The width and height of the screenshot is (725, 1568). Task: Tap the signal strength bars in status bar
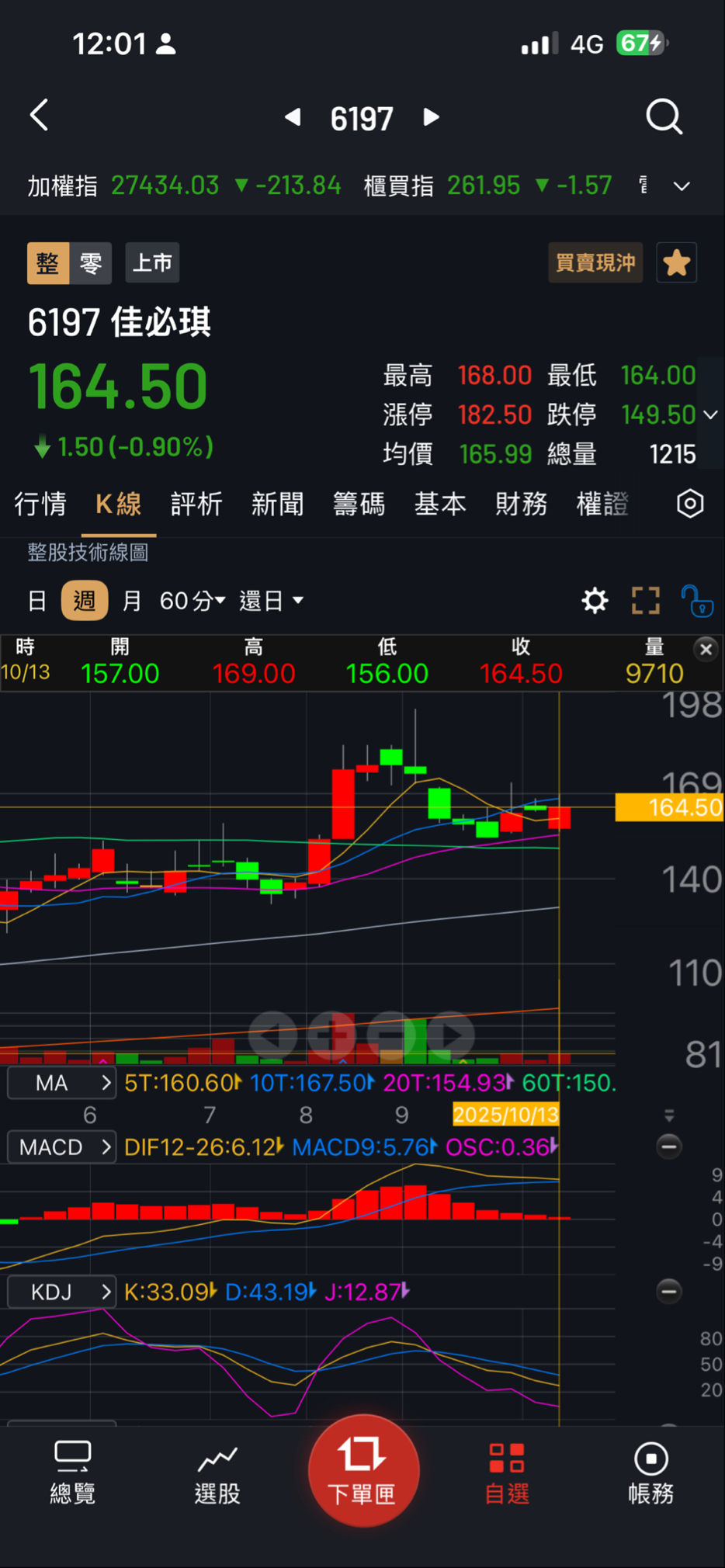[539, 44]
